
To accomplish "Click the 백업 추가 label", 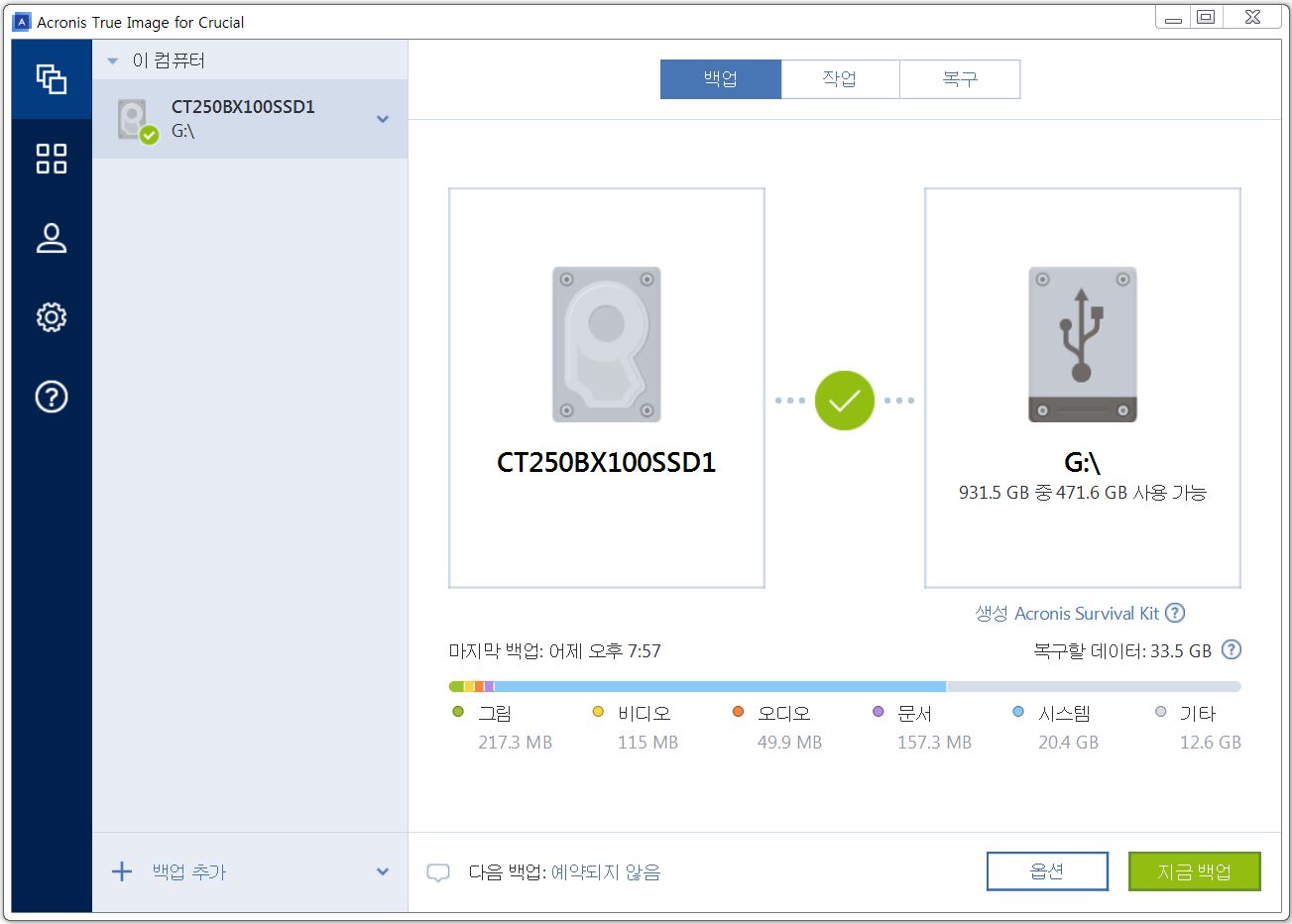I will 189,871.
